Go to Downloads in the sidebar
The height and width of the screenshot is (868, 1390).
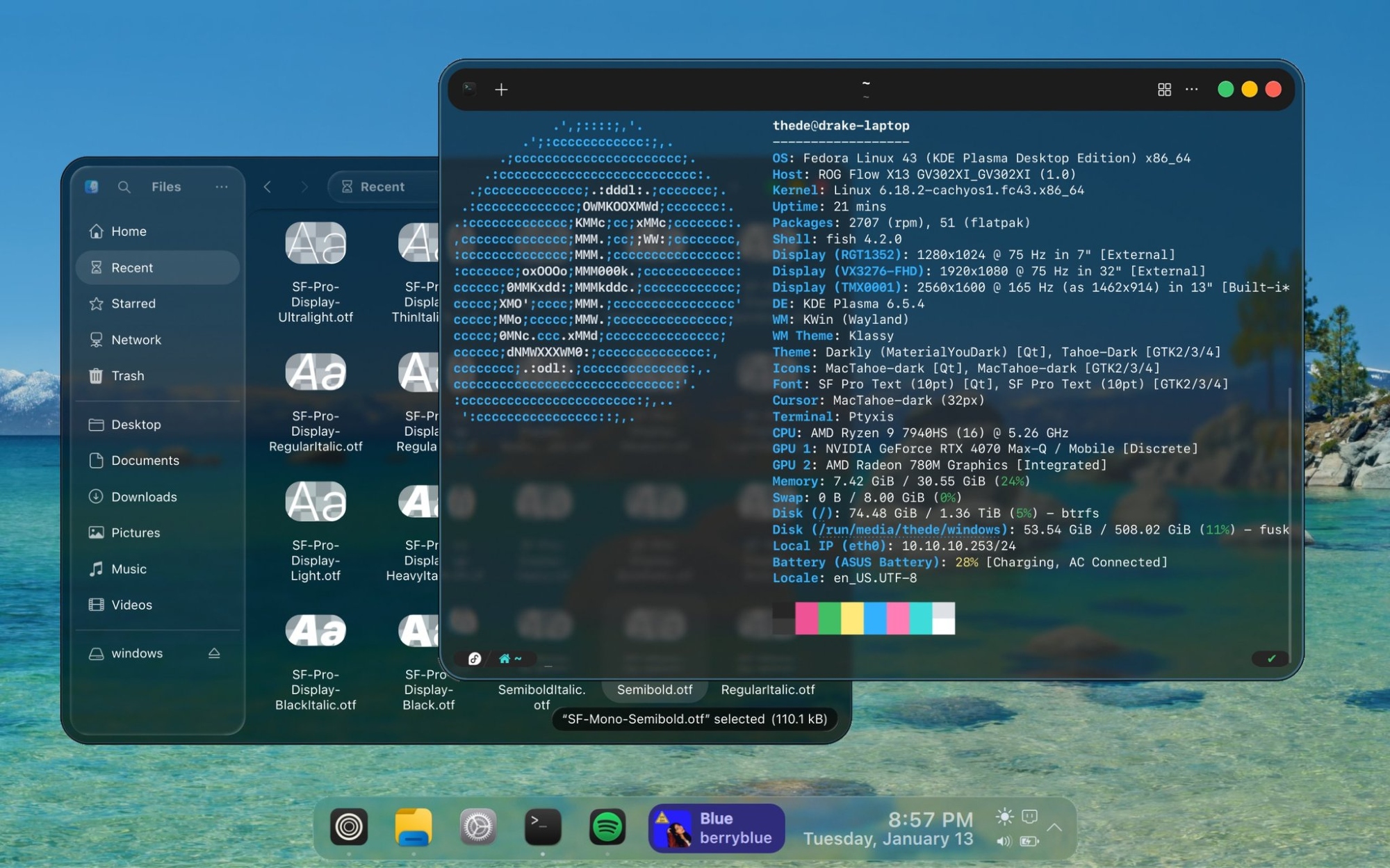144,497
